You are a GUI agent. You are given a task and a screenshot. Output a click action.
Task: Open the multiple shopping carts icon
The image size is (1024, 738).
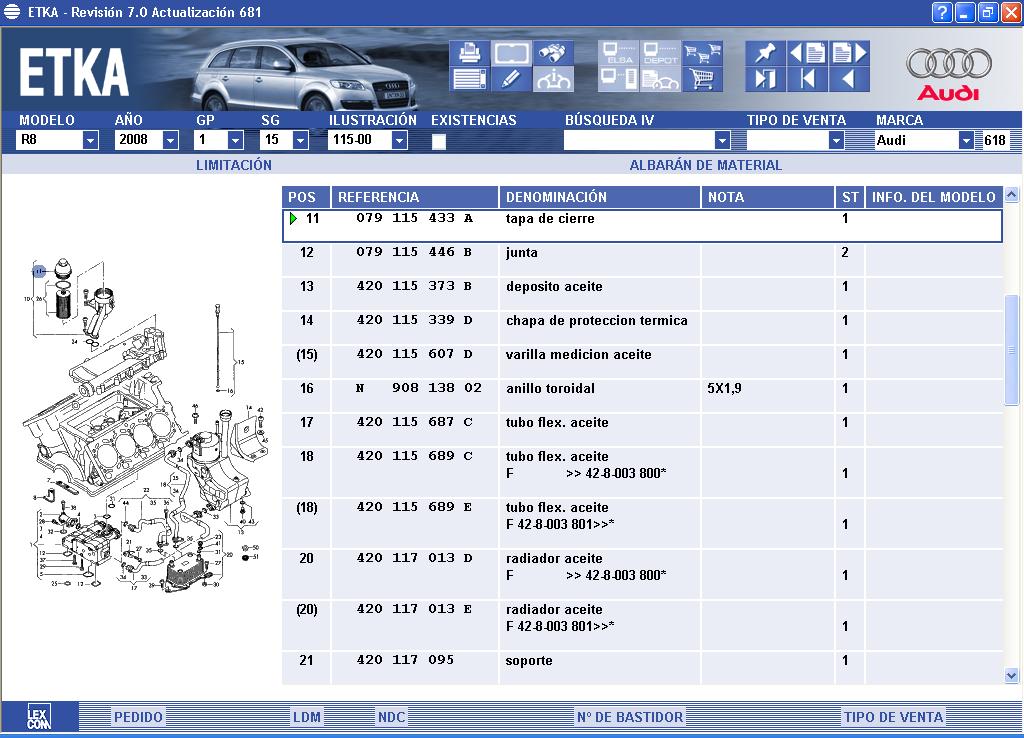[702, 52]
